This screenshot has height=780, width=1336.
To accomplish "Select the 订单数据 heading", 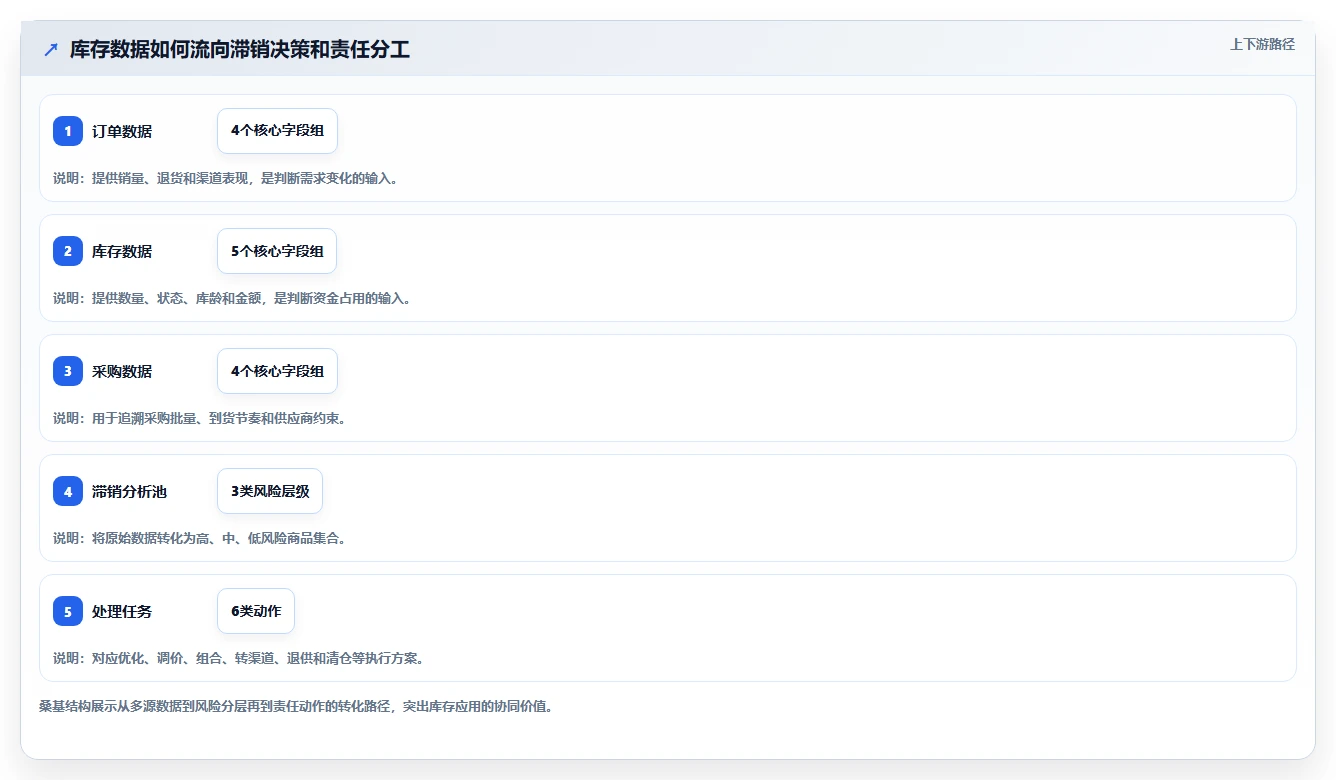I will pyautogui.click(x=122, y=131).
